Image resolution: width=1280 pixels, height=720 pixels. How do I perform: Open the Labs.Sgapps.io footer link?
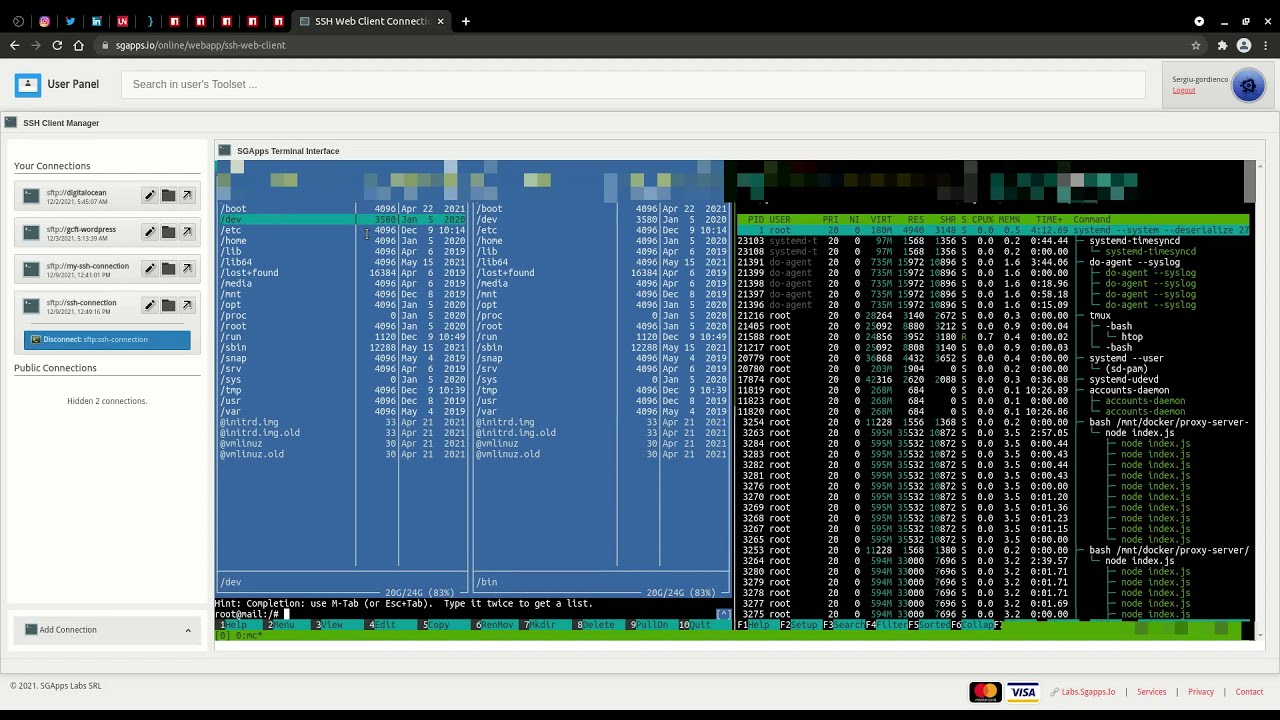pos(1088,692)
